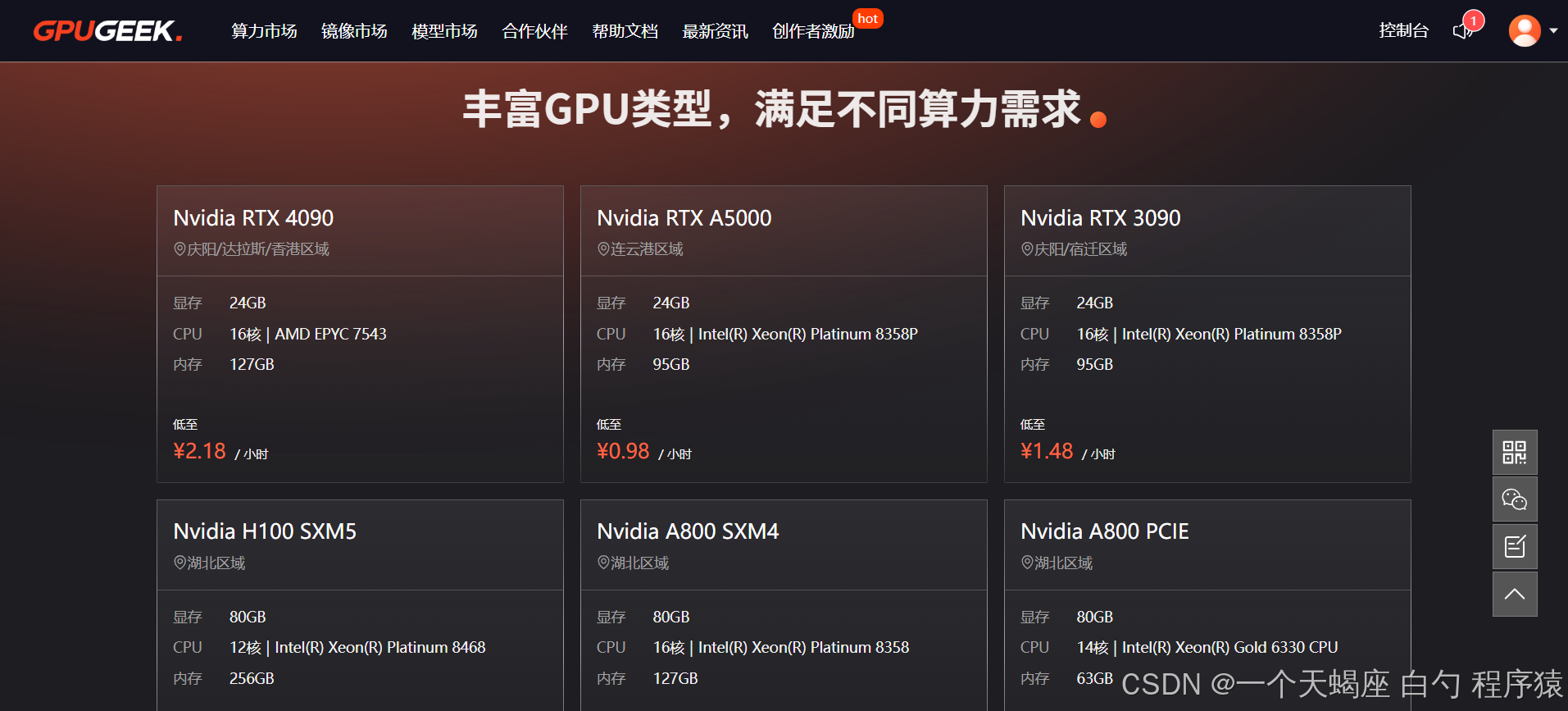Open the Nvidia RTX 3090 card title
The height and width of the screenshot is (711, 1568).
tap(1101, 218)
